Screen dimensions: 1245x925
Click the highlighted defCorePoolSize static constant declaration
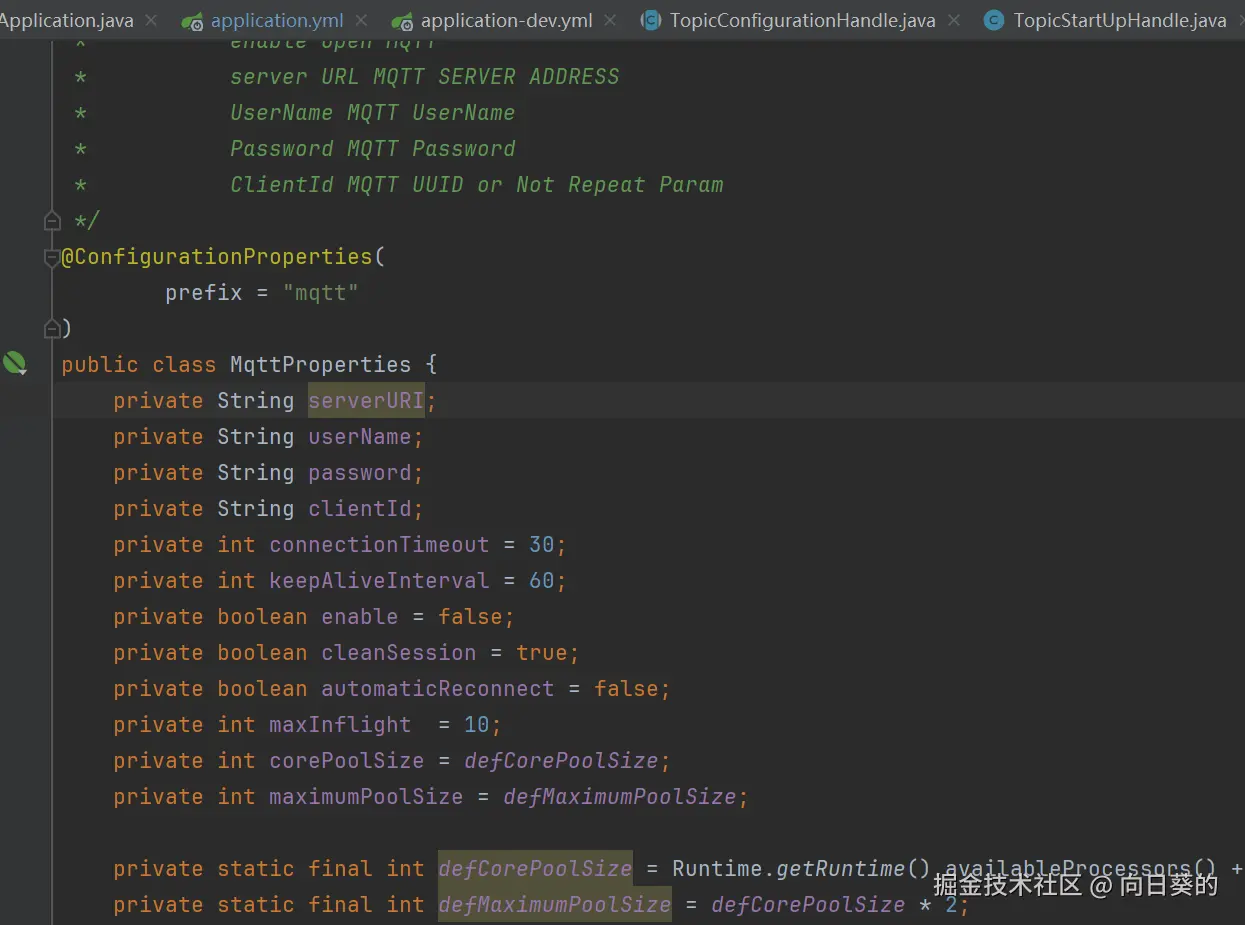pos(535,869)
